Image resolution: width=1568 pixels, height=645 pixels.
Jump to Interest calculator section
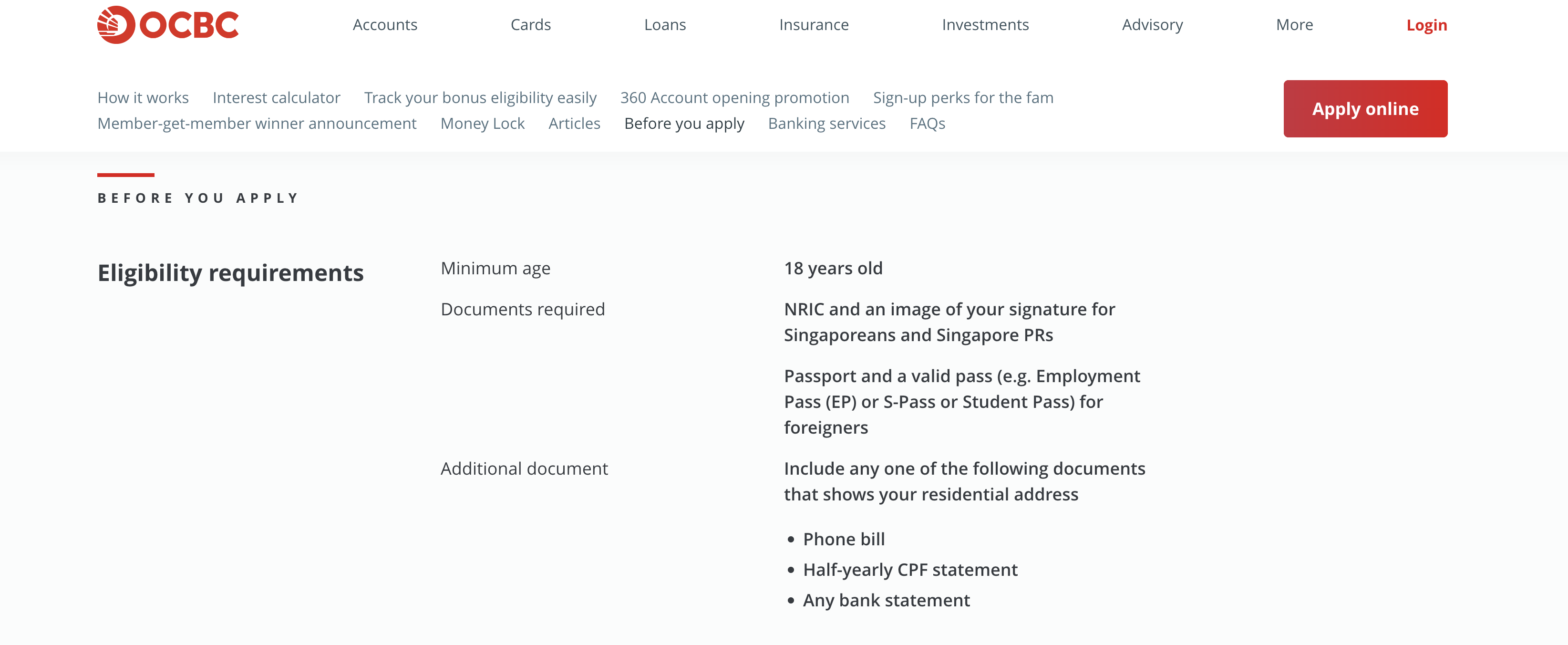[x=276, y=97]
